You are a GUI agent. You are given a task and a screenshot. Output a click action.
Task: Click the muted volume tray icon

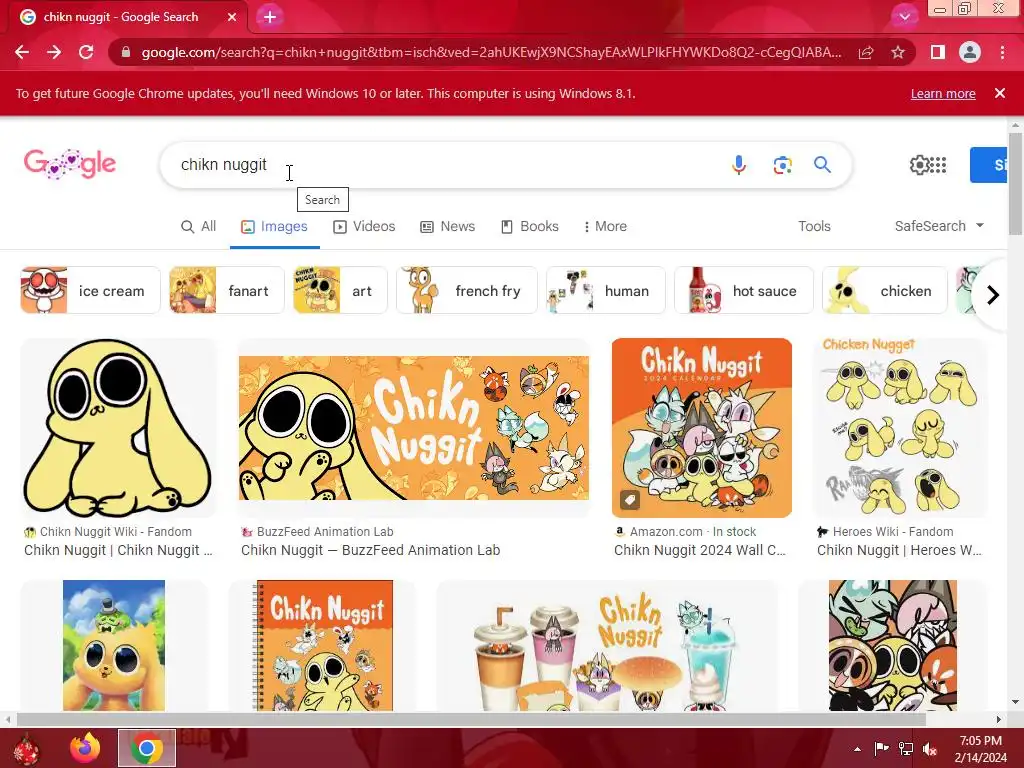coord(930,749)
